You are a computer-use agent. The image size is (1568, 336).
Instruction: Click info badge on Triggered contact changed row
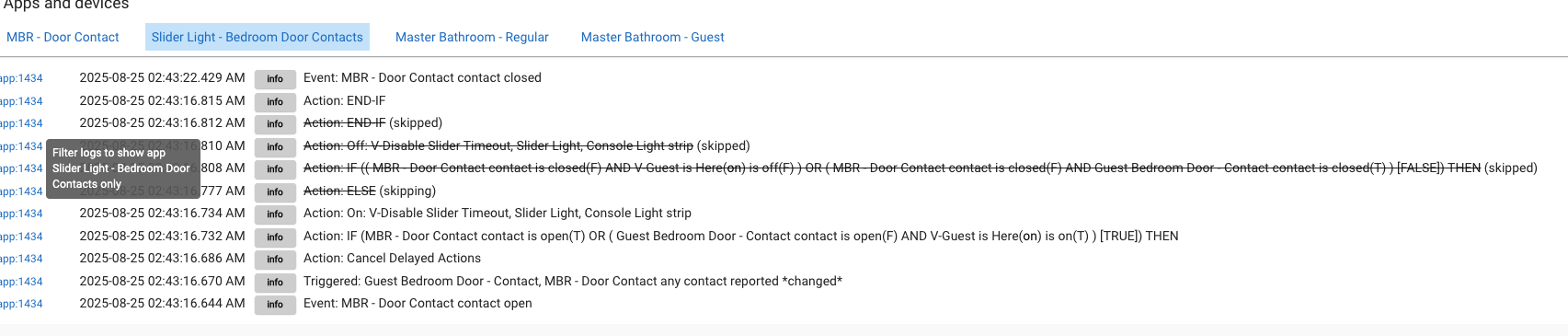click(x=275, y=282)
